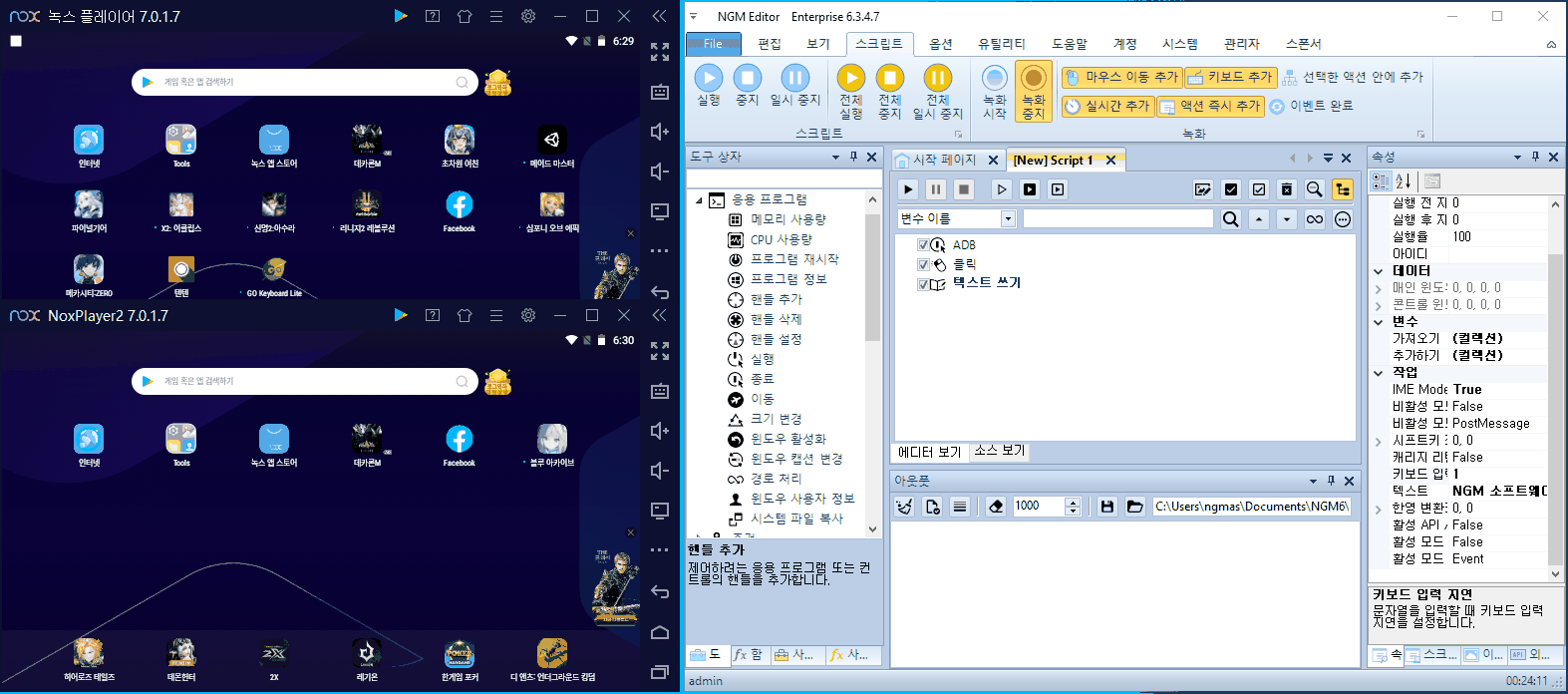Collapse the 작업 property group
Image resolution: width=1568 pixels, height=694 pixels.
1379,373
